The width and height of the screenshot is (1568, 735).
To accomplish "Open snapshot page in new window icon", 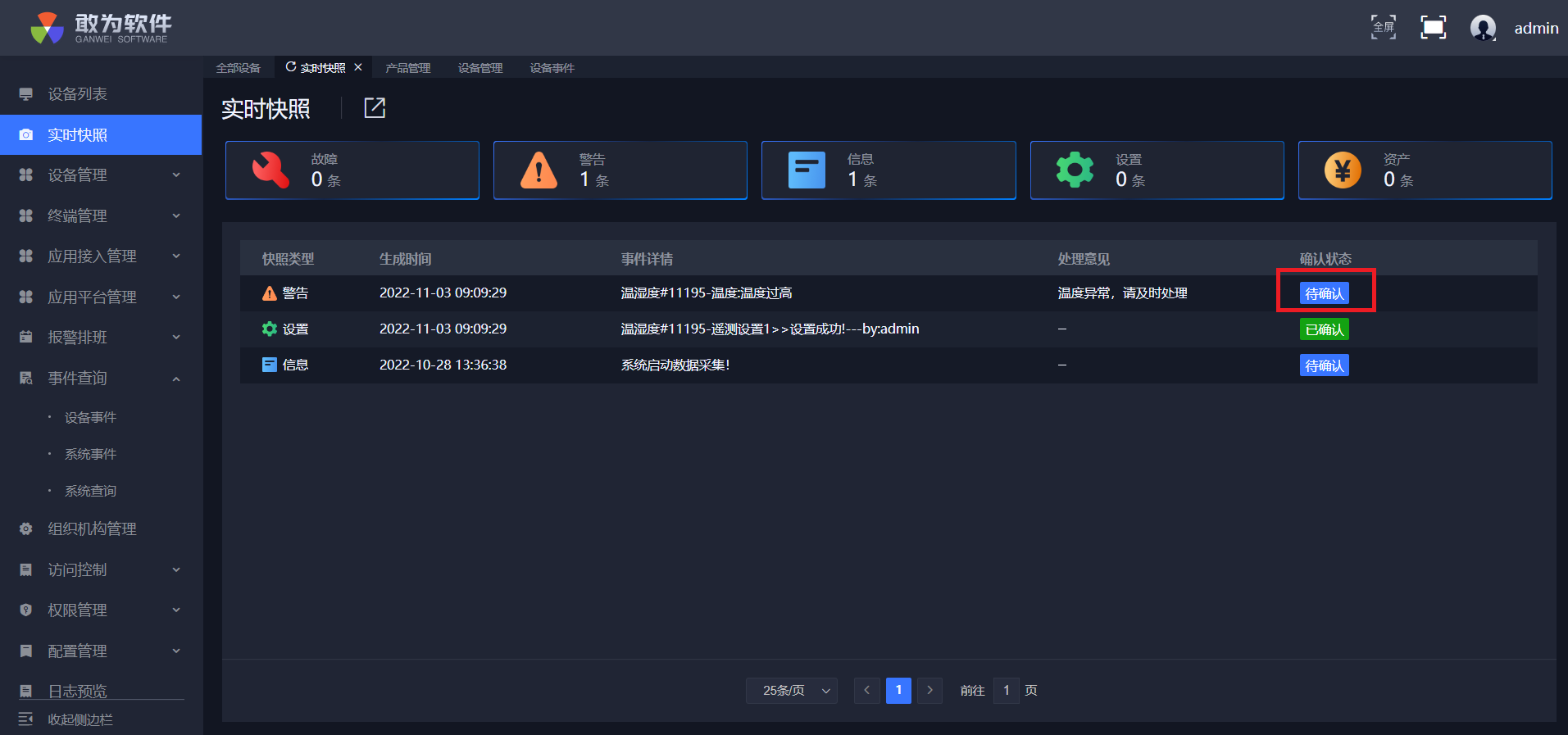I will point(375,107).
